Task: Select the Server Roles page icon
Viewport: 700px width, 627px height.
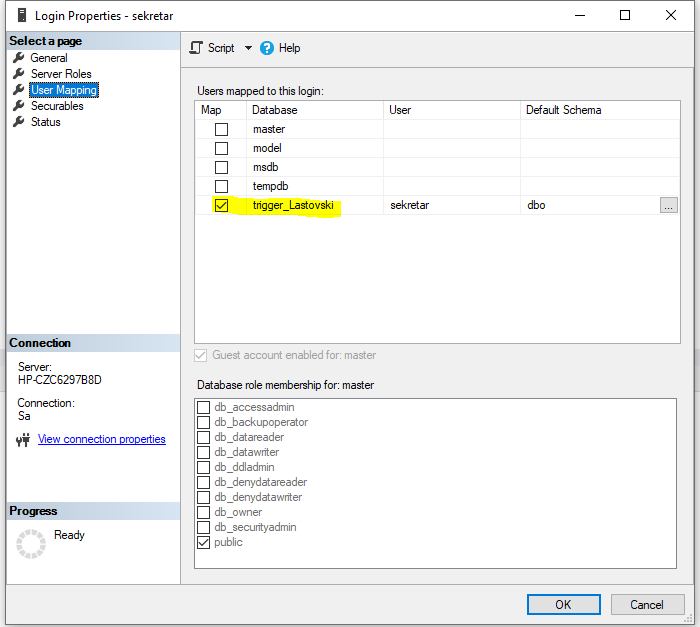Action: pyautogui.click(x=18, y=74)
